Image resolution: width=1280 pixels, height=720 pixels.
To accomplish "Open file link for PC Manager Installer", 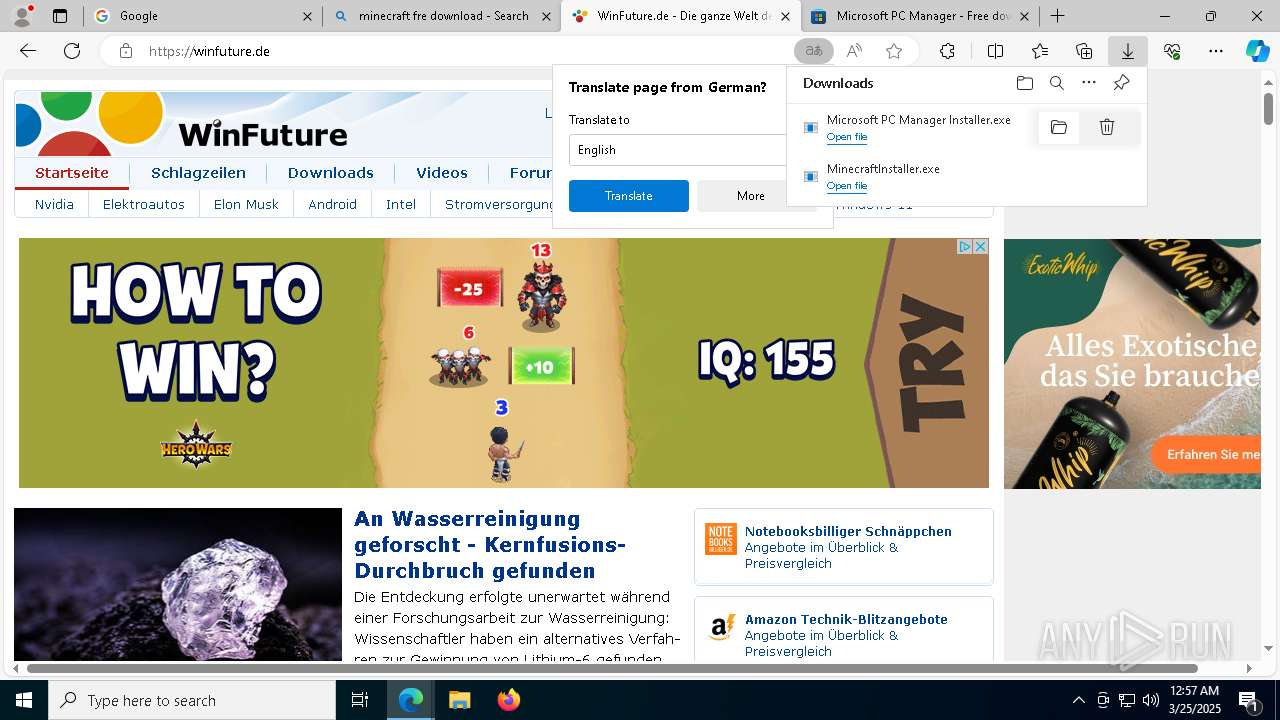I will click(x=847, y=137).
